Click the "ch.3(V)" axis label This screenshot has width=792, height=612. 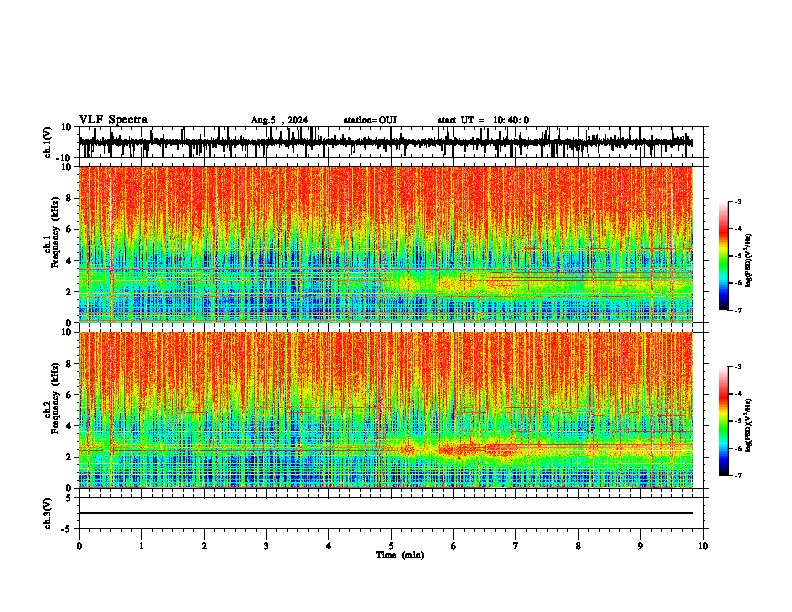(48, 513)
